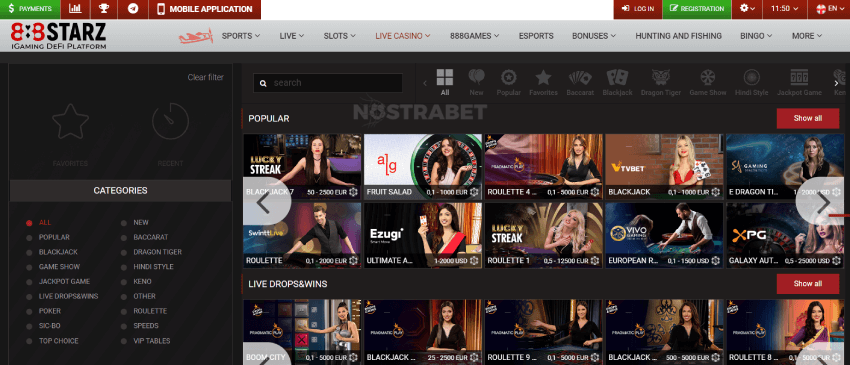This screenshot has height=365, width=850.
Task: Open the 11:50 time zone menu
Action: pos(784,9)
